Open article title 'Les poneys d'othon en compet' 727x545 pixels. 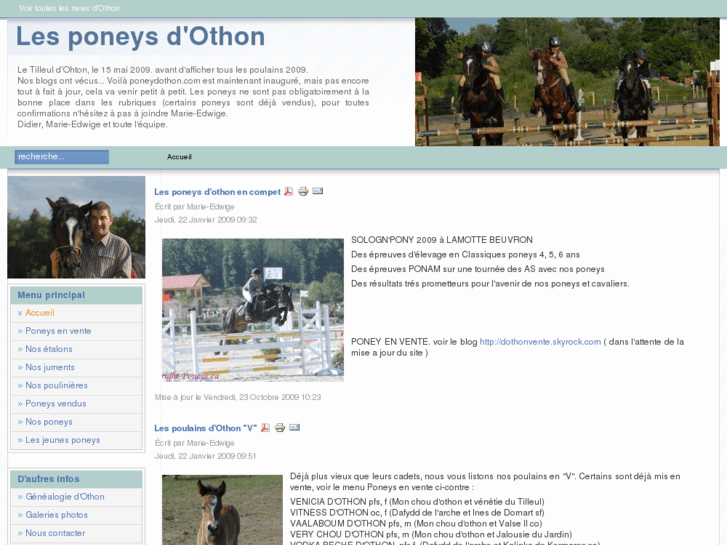pyautogui.click(x=217, y=192)
